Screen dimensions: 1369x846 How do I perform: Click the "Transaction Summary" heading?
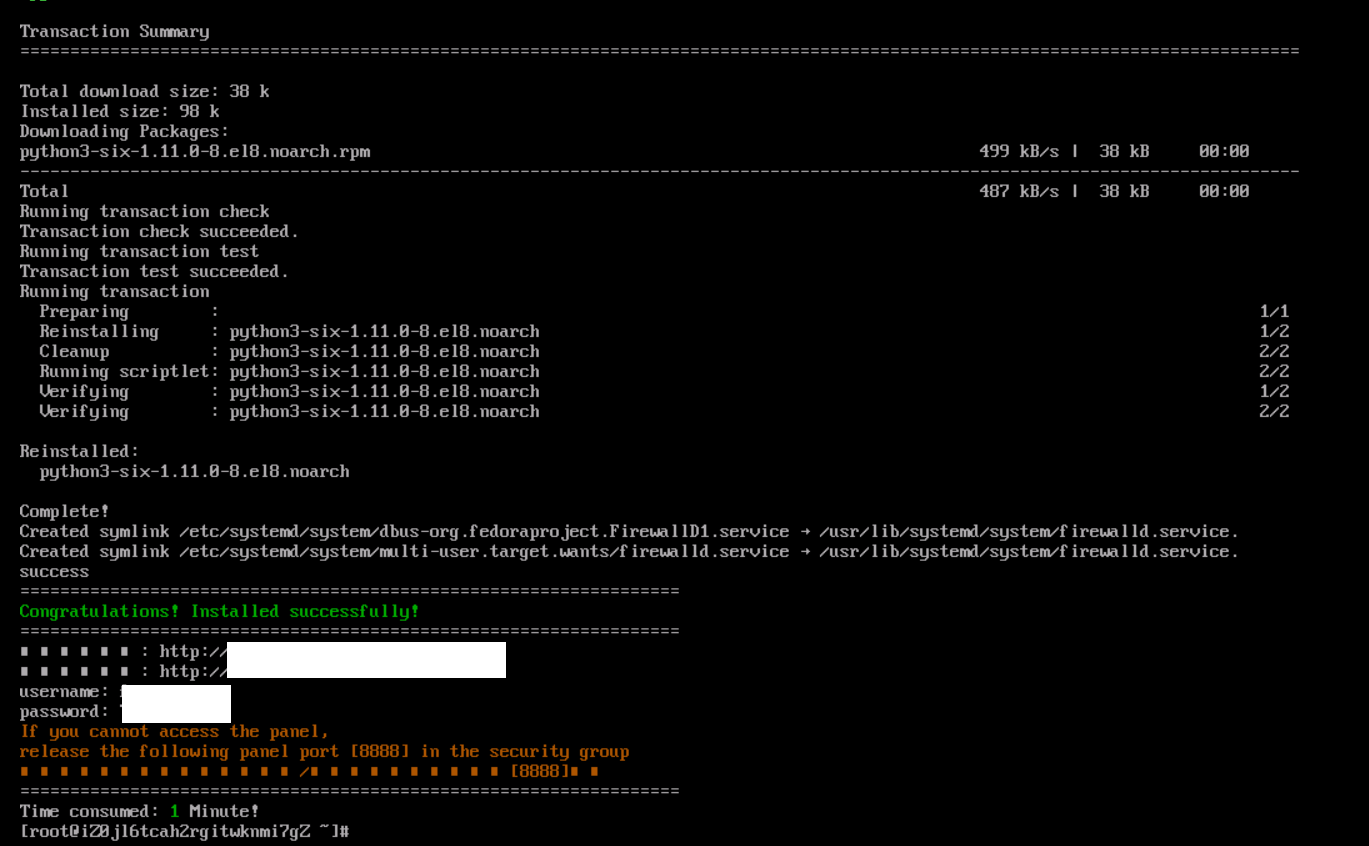coord(114,31)
